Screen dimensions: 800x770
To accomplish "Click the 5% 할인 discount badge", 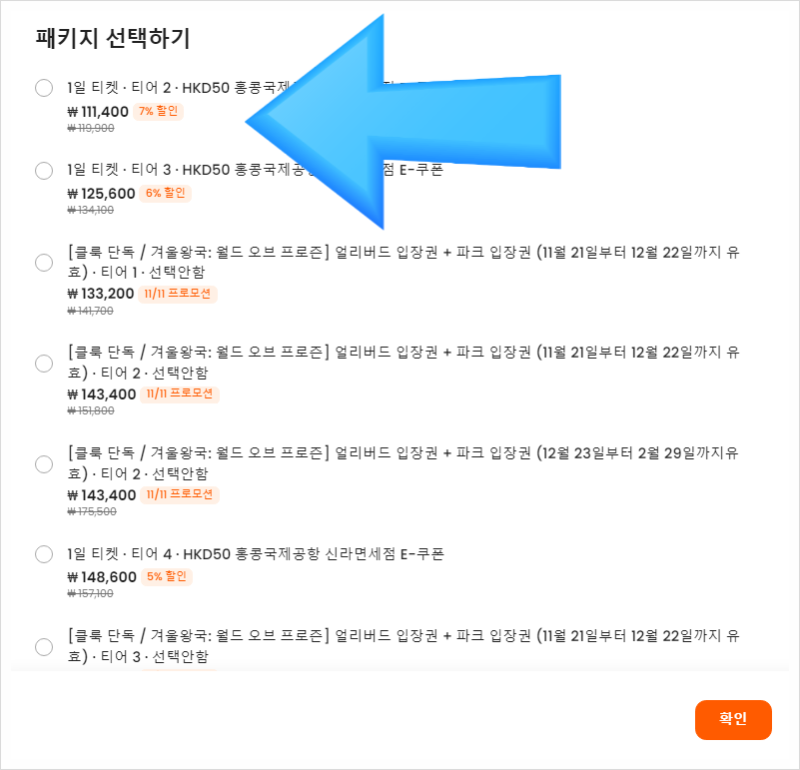I will click(x=167, y=577).
